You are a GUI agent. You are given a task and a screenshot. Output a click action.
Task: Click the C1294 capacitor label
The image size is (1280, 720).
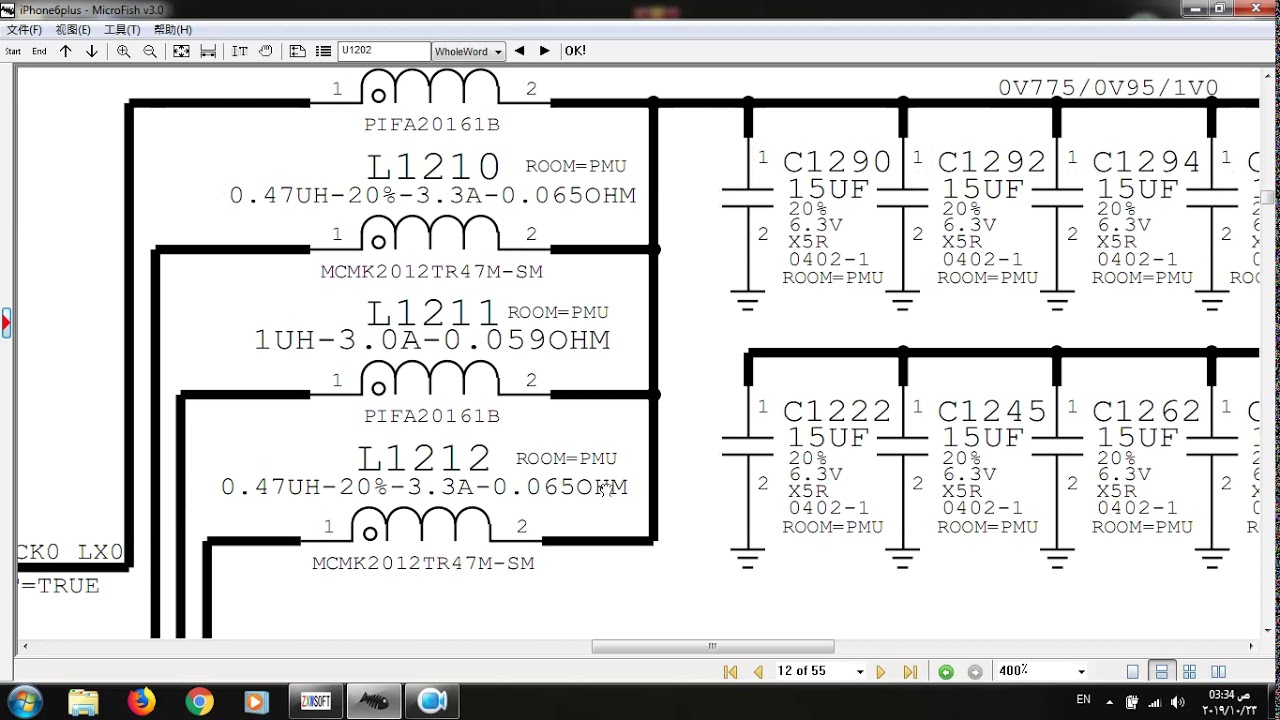1147,162
